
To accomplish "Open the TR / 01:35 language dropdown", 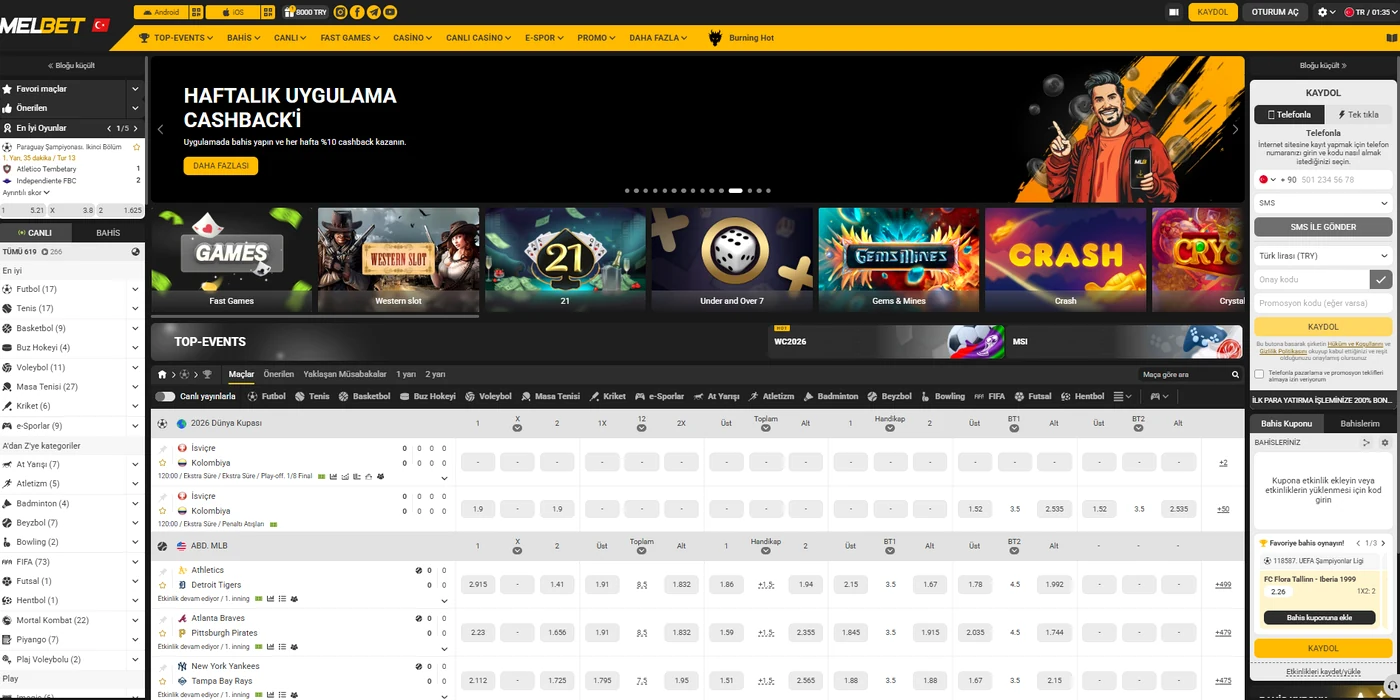I will (1371, 12).
